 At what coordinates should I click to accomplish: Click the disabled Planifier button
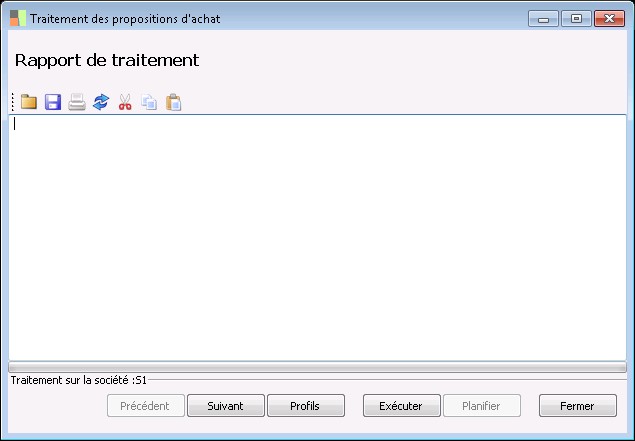[482, 406]
